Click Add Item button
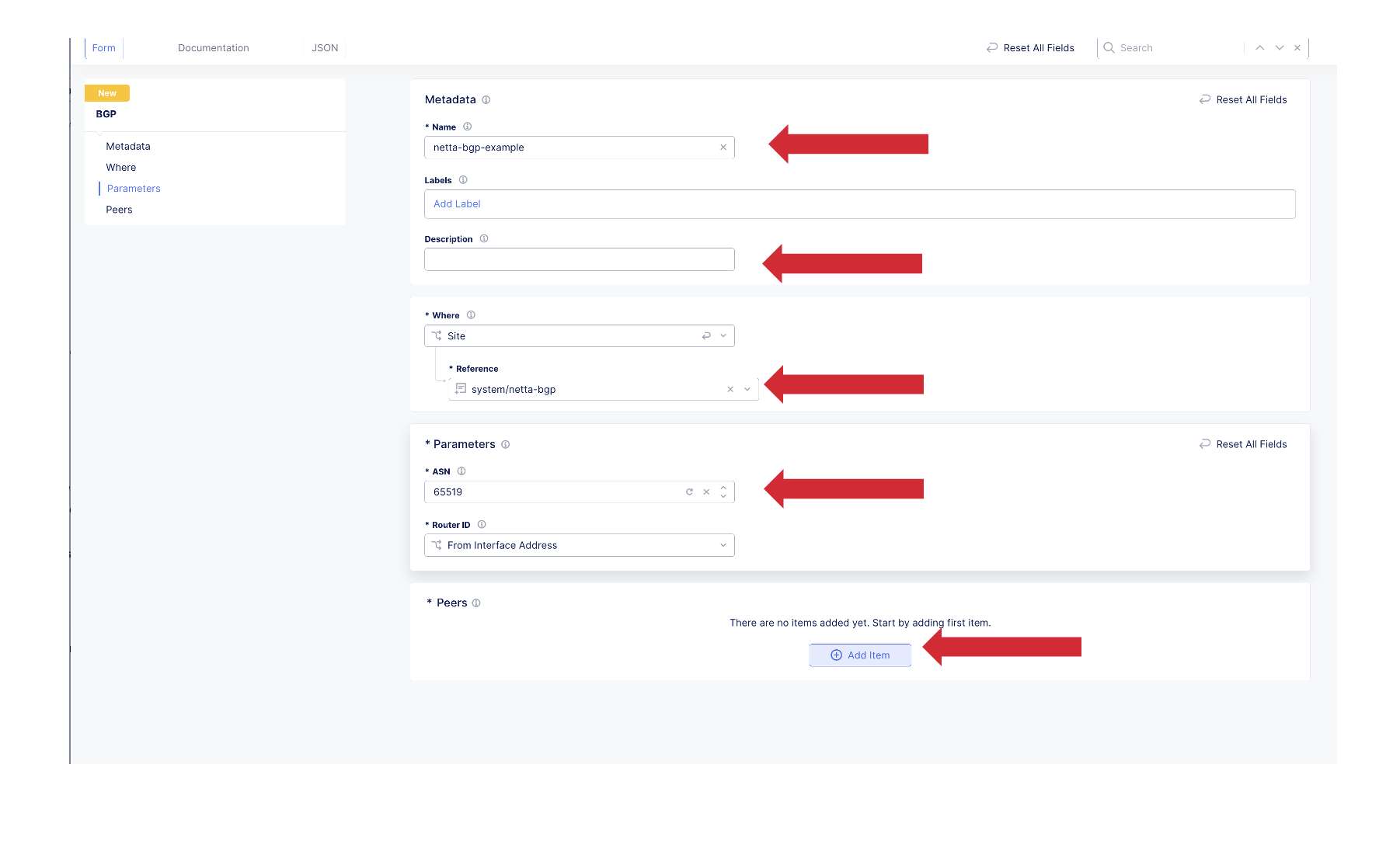This screenshot has height=865, width=1400. click(860, 655)
